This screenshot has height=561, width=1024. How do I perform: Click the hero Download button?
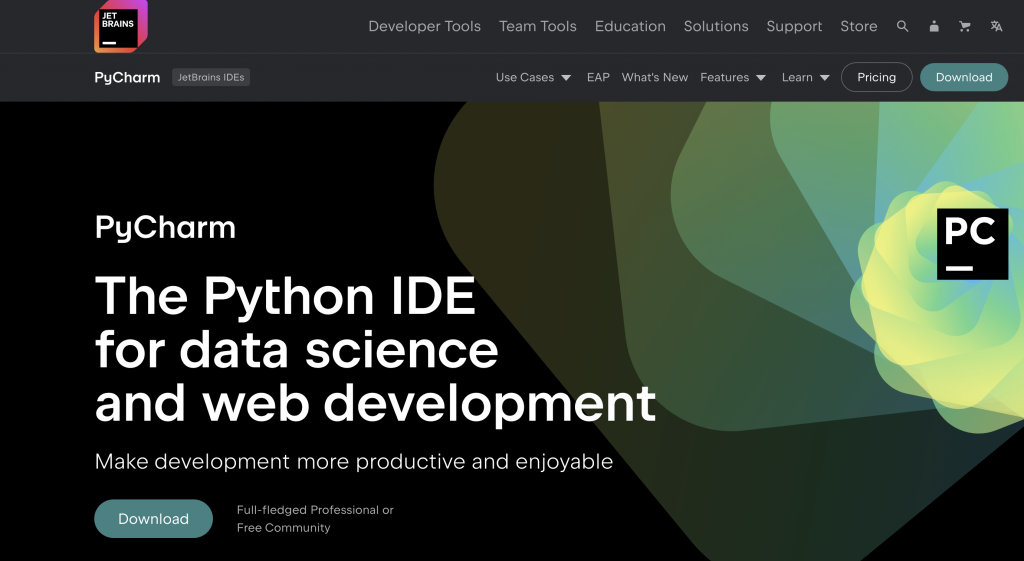coord(153,519)
